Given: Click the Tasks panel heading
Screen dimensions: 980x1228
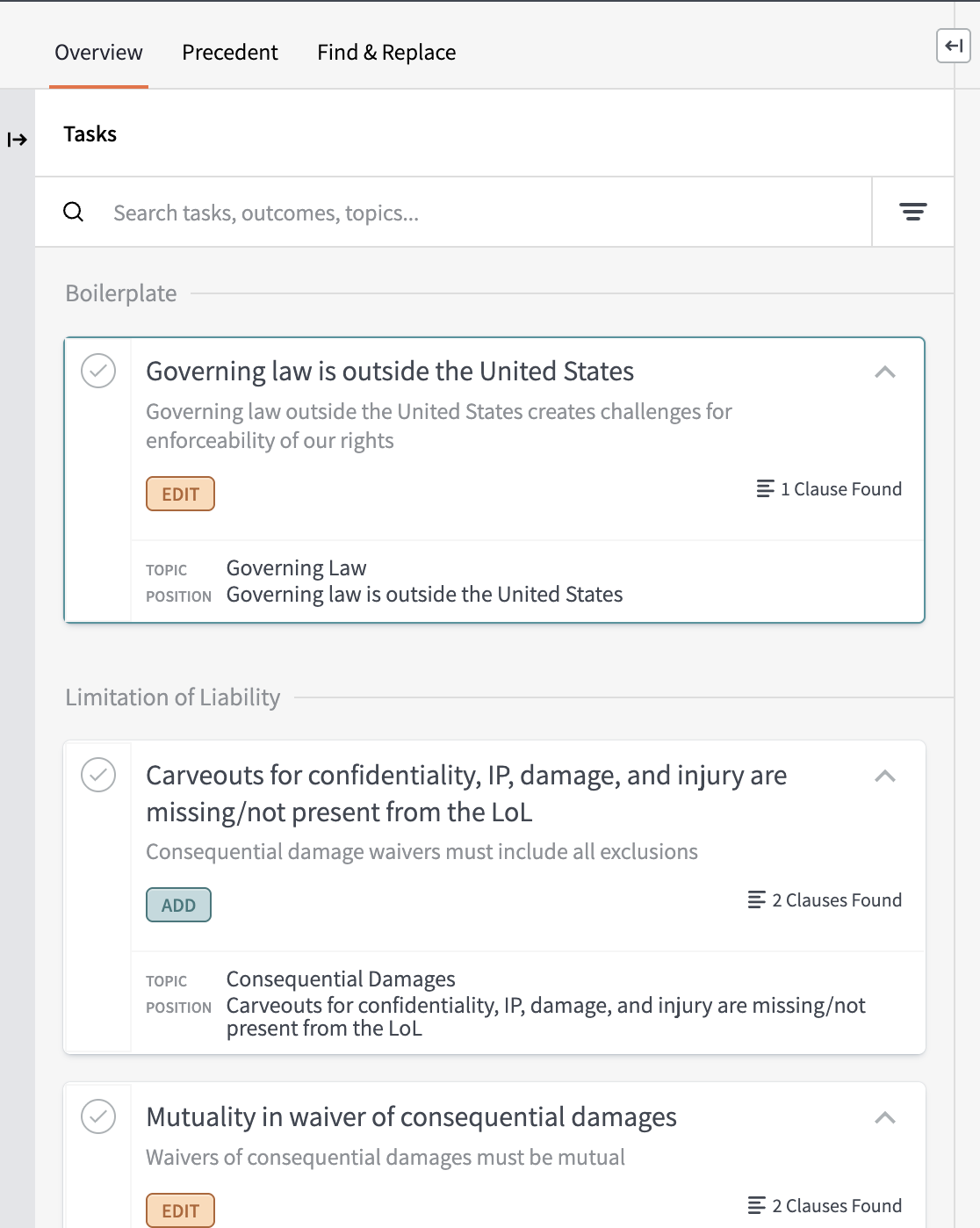Looking at the screenshot, I should (x=90, y=134).
